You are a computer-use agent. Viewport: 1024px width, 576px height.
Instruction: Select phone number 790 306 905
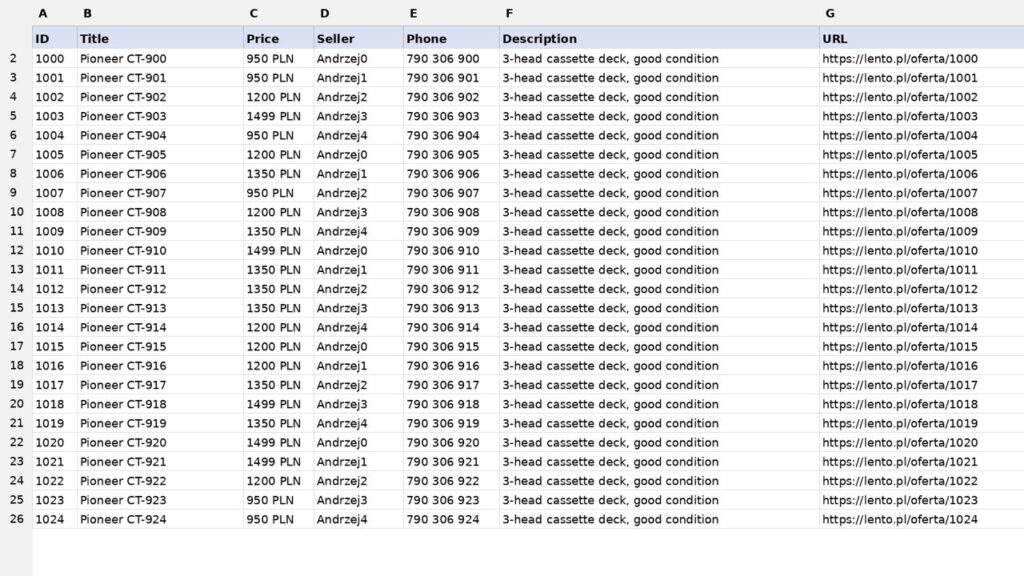tap(451, 155)
